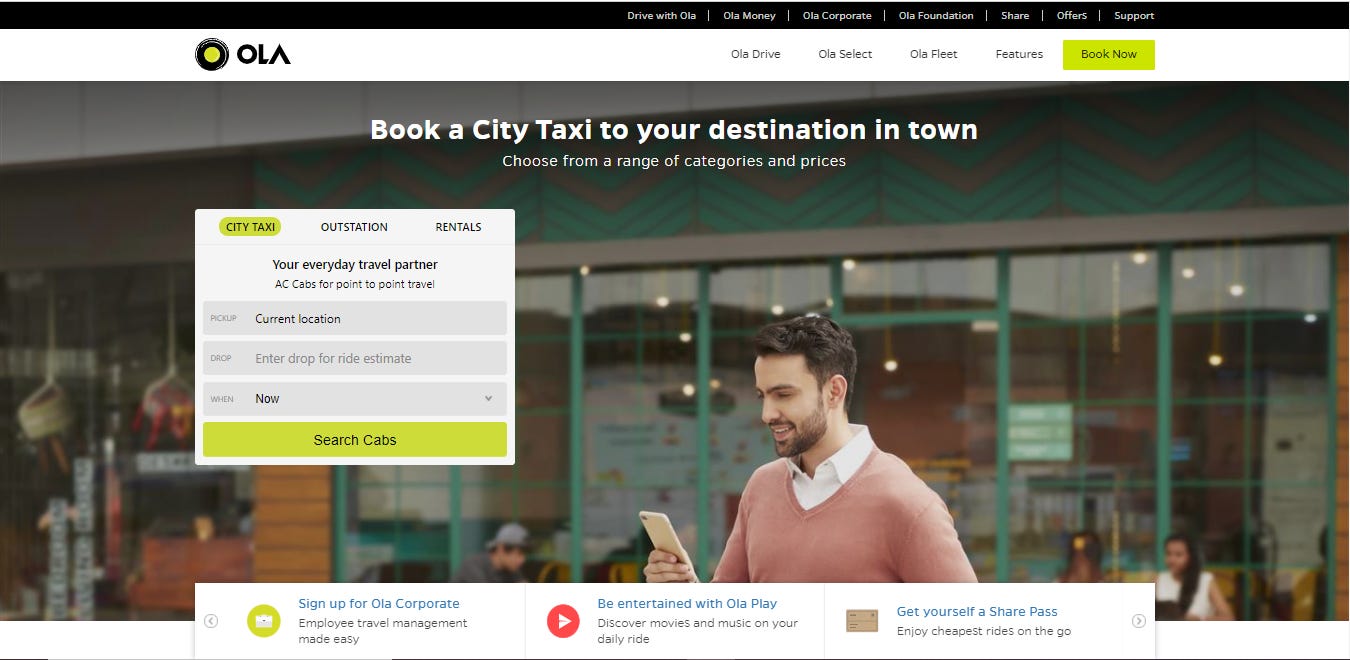Click 'Your everyday travel partner' heading

[355, 265]
